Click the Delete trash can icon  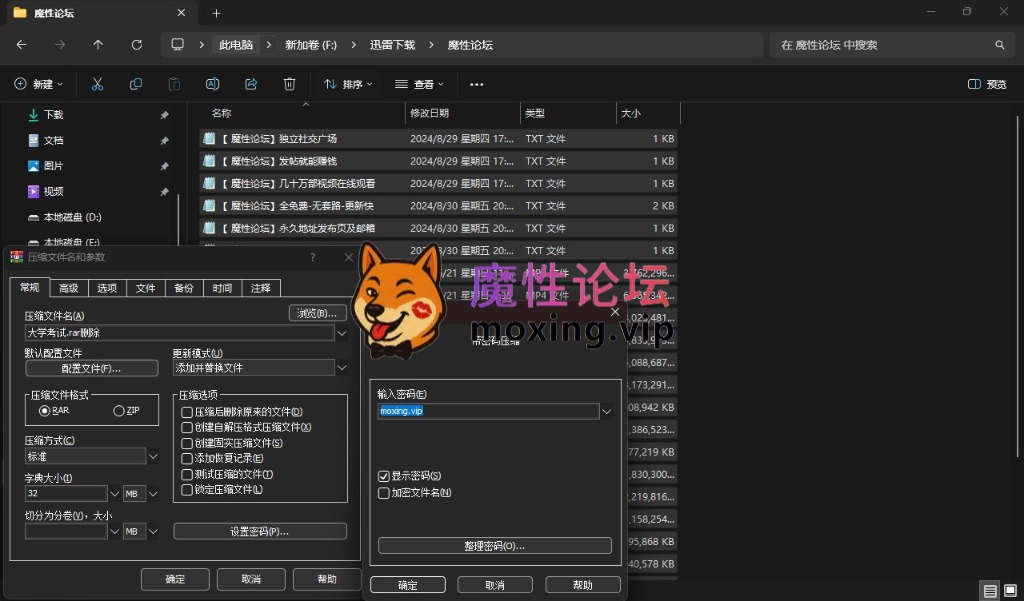click(x=289, y=84)
